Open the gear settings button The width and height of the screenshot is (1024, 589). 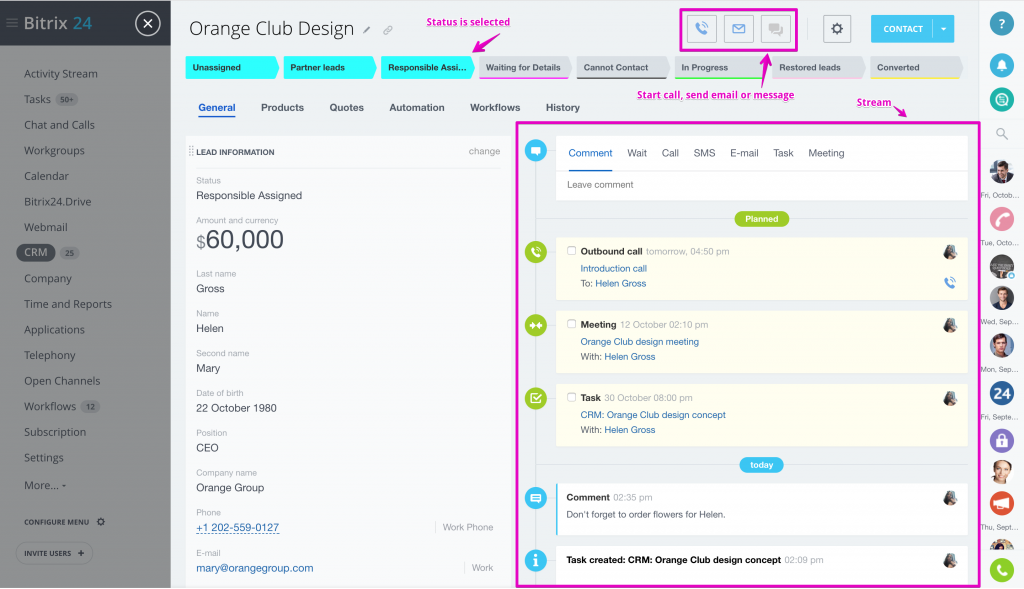(837, 29)
